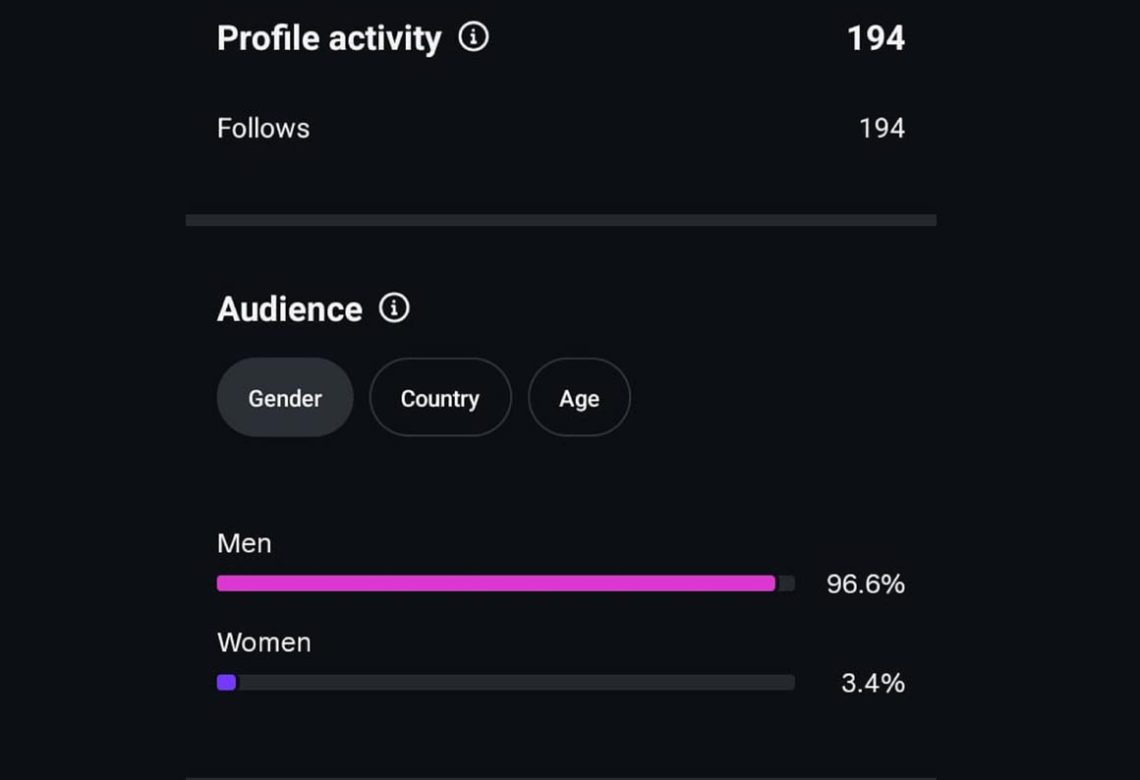Viewport: 1140px width, 780px height.
Task: Click the magenta Men bar fill
Action: click(496, 583)
